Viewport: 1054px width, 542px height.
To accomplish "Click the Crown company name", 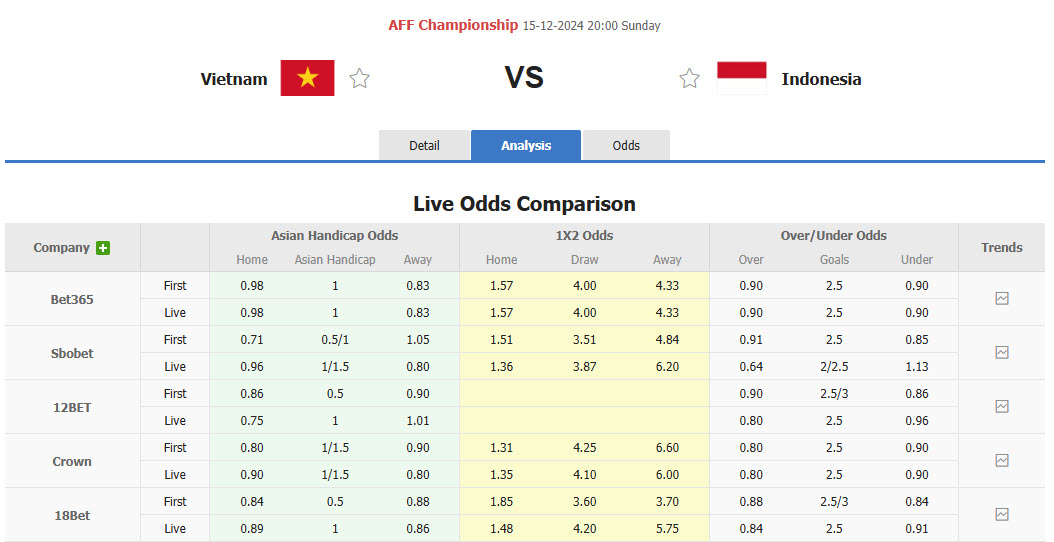I will point(72,461).
